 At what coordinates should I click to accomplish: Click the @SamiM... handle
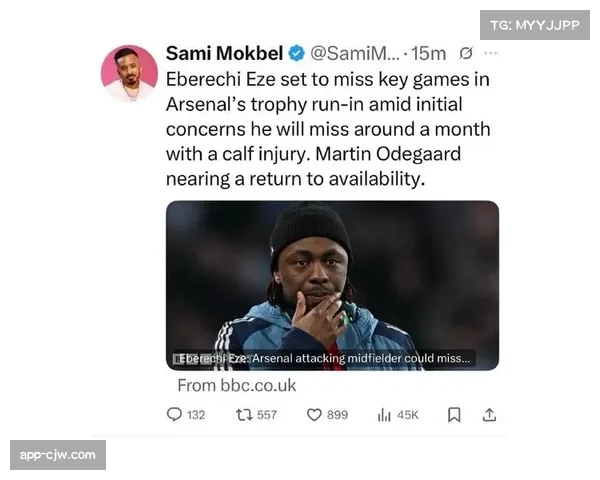tap(356, 54)
